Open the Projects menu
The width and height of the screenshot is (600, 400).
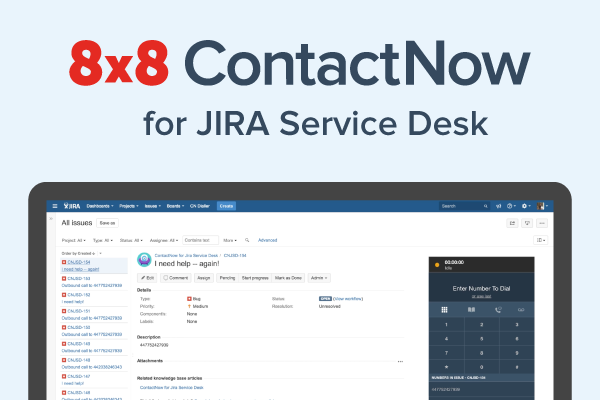(x=129, y=206)
